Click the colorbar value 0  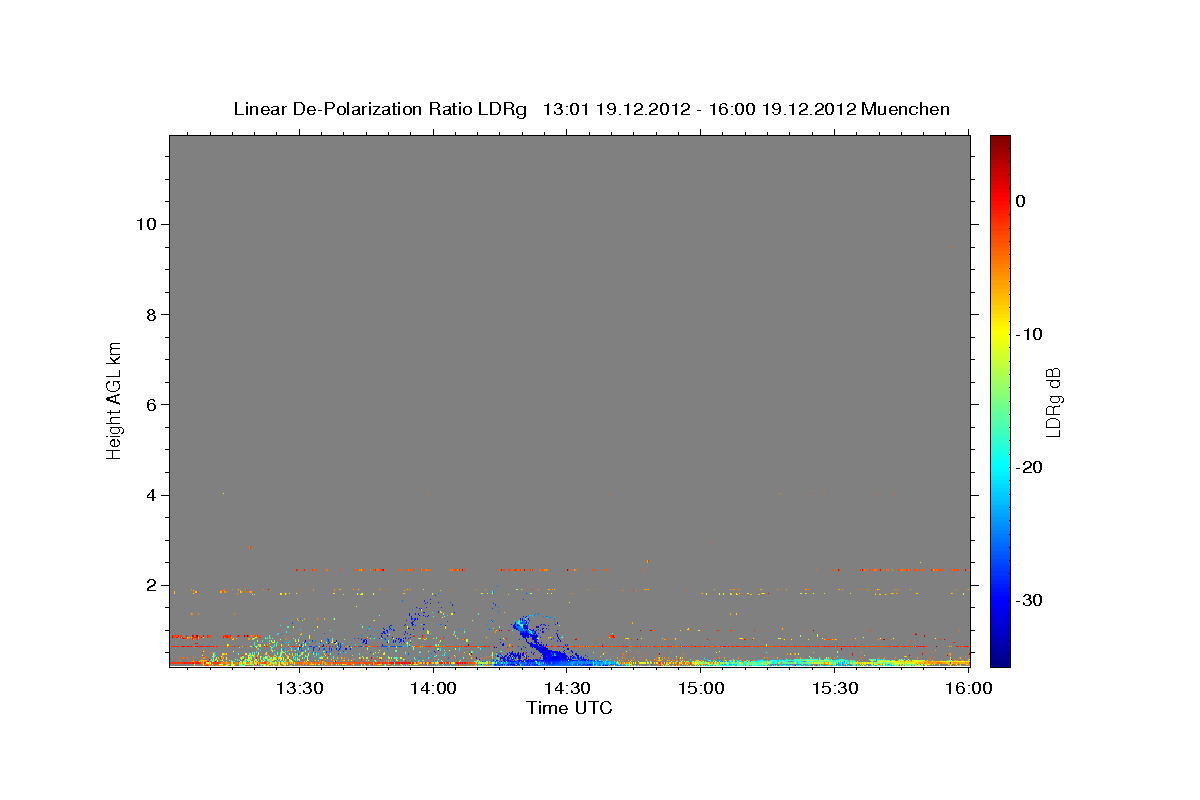click(x=1021, y=201)
